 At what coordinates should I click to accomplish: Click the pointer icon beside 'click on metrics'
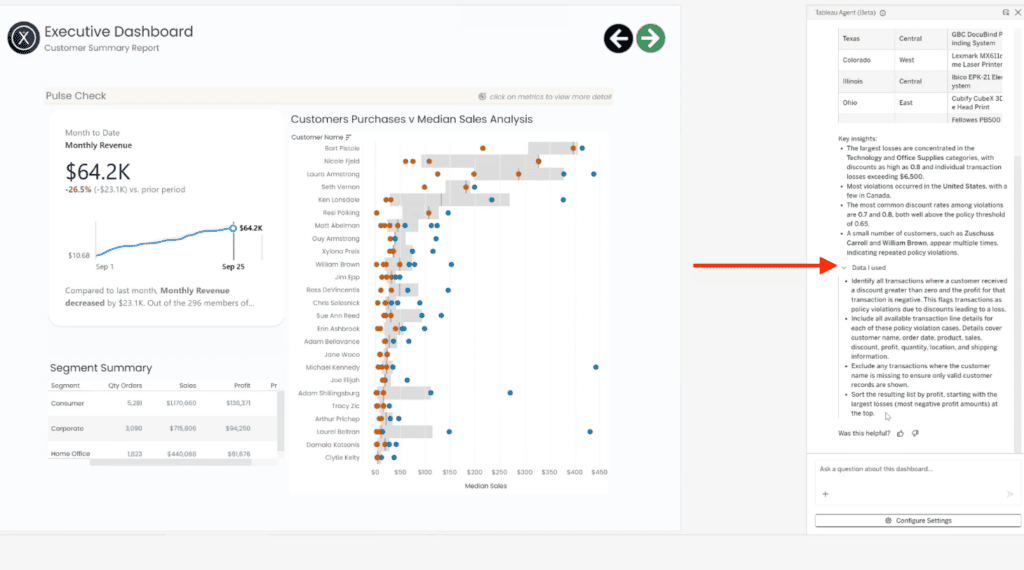(x=482, y=97)
